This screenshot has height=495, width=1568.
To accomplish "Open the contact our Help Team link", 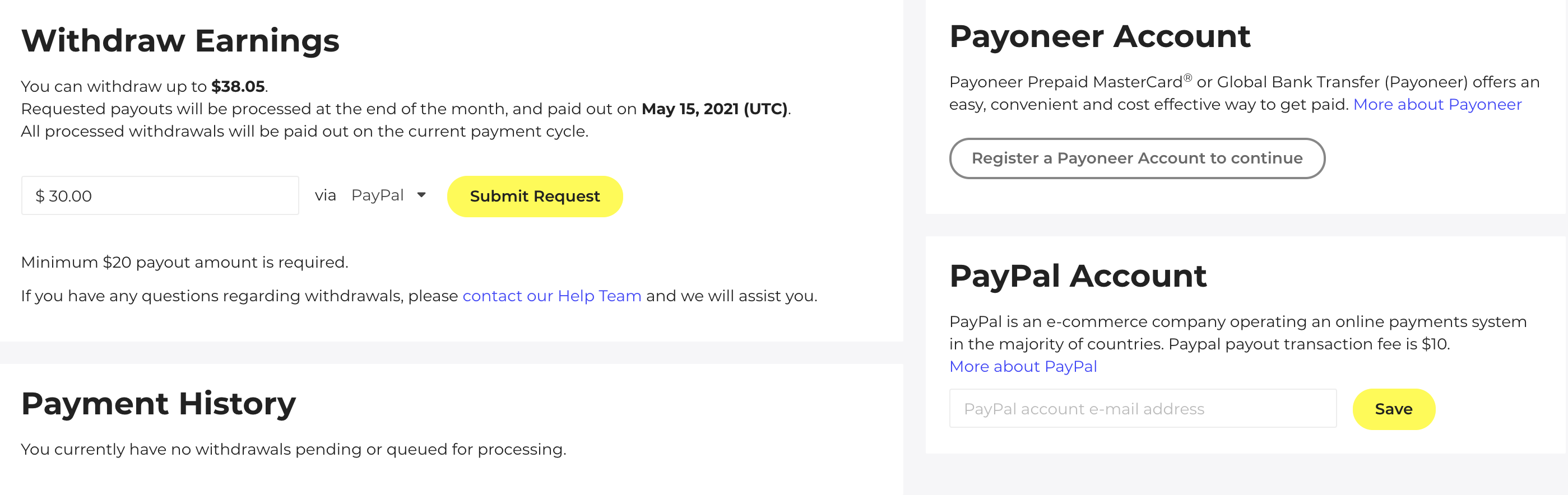I will coord(551,296).
